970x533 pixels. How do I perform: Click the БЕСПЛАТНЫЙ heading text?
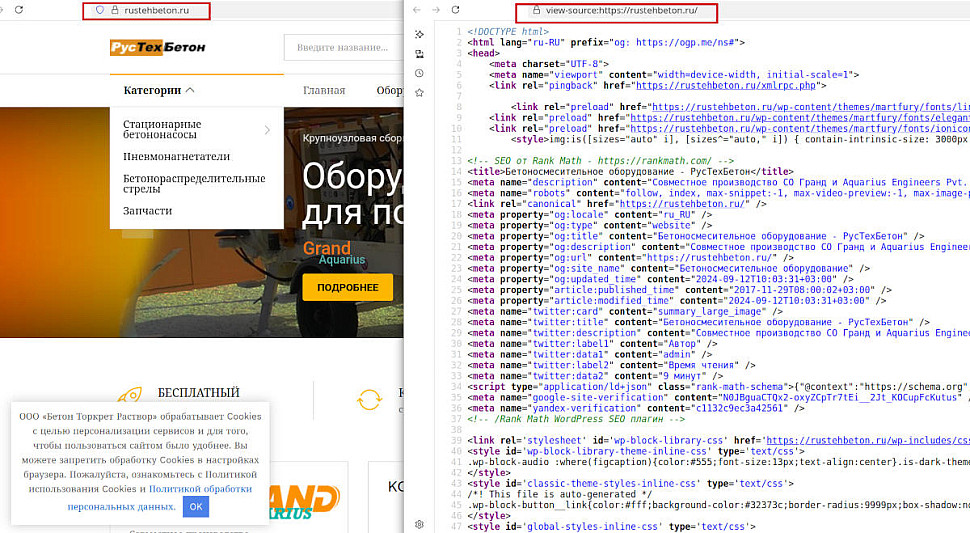pyautogui.click(x=199, y=393)
